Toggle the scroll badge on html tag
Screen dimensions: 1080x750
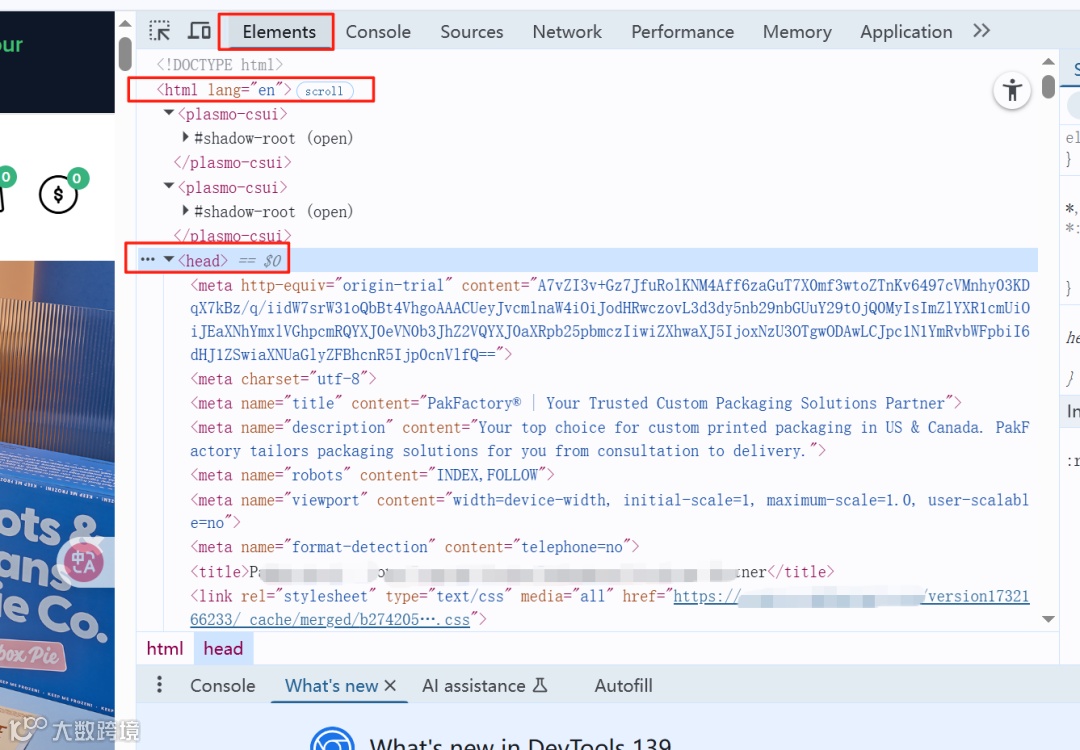click(x=324, y=91)
